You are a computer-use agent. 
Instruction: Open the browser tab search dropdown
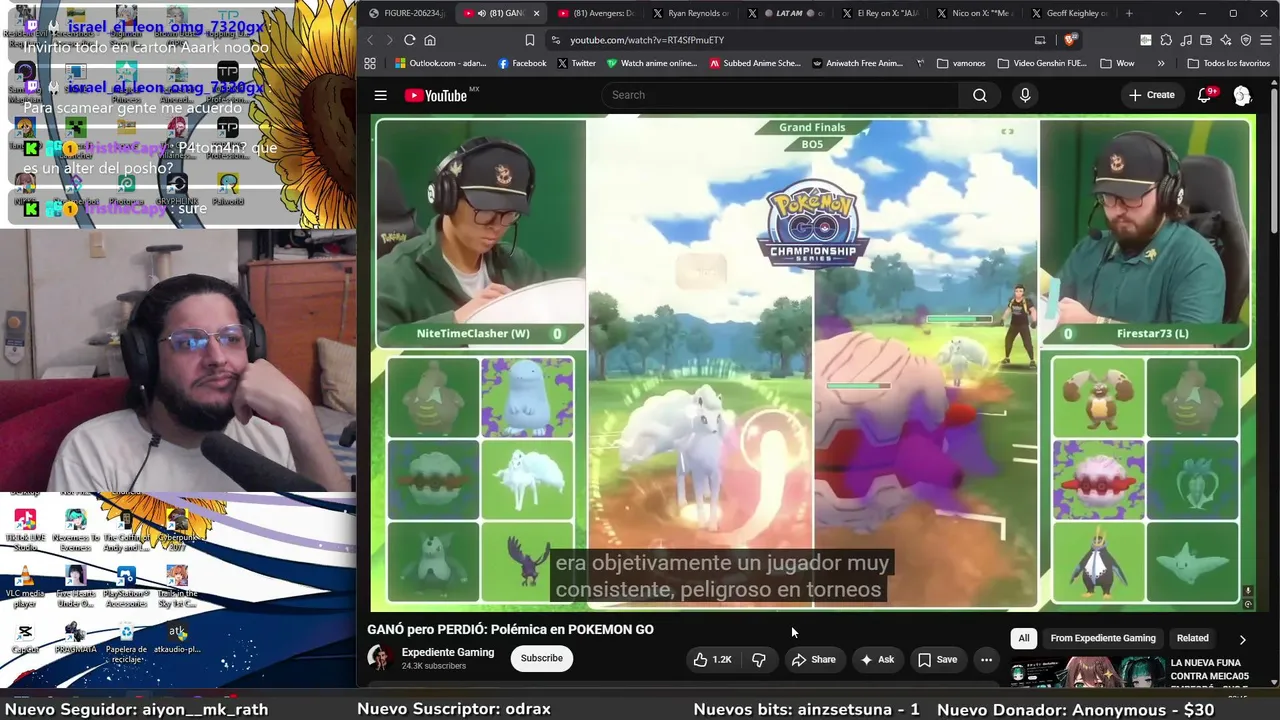tap(1178, 13)
